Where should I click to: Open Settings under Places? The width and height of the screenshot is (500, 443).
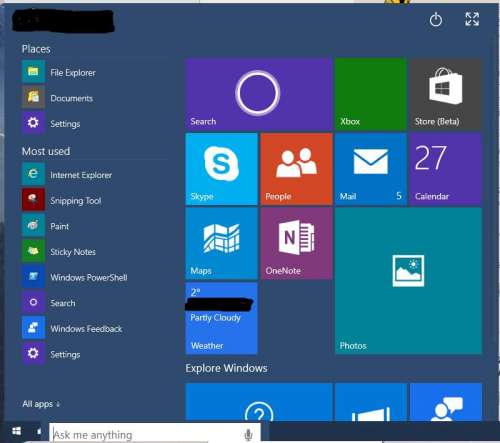[x=51, y=123]
